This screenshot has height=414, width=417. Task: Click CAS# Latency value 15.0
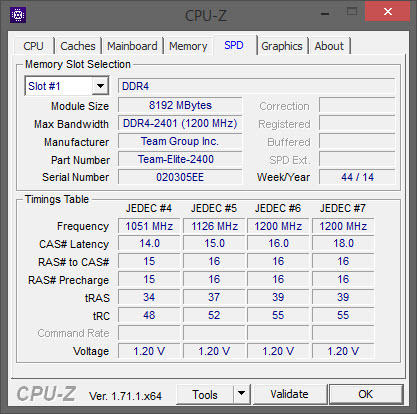[214, 243]
